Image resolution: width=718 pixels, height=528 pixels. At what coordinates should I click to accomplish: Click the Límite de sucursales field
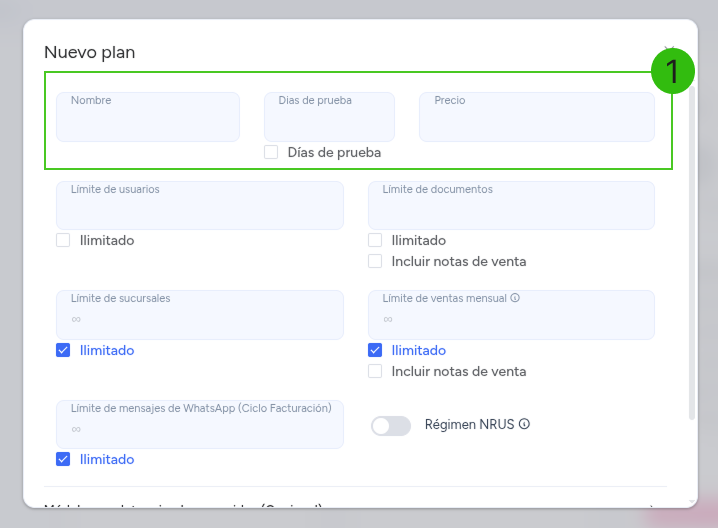200,315
